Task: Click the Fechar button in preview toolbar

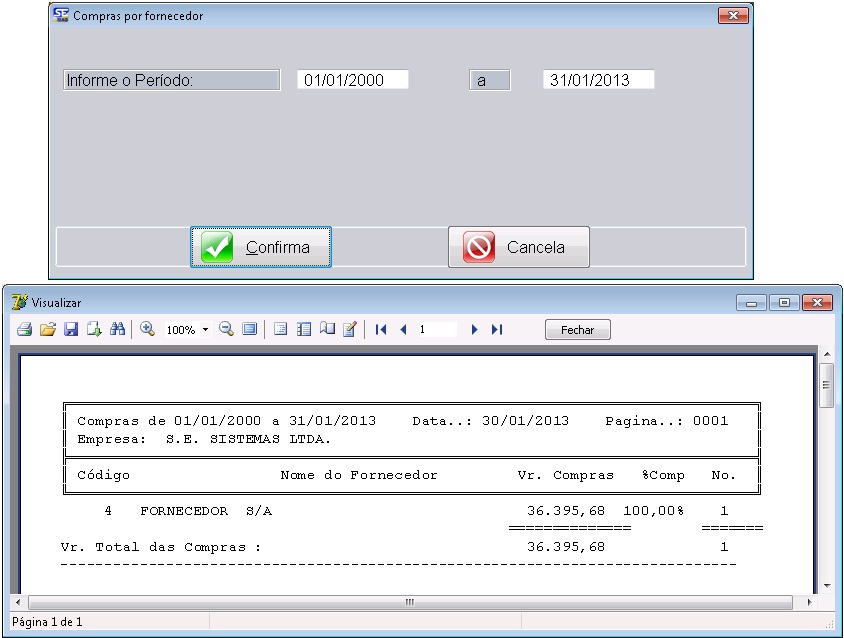Action: (577, 330)
